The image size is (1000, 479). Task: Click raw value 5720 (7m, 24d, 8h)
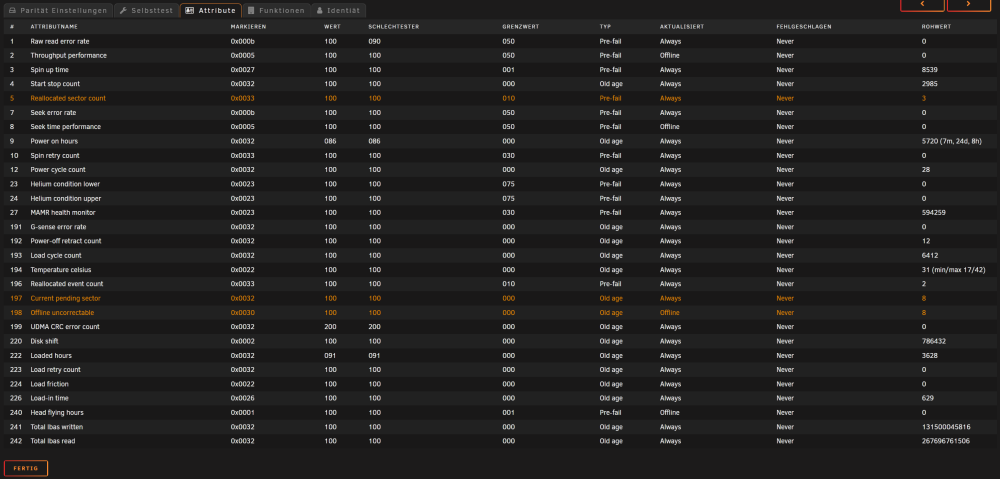950,141
